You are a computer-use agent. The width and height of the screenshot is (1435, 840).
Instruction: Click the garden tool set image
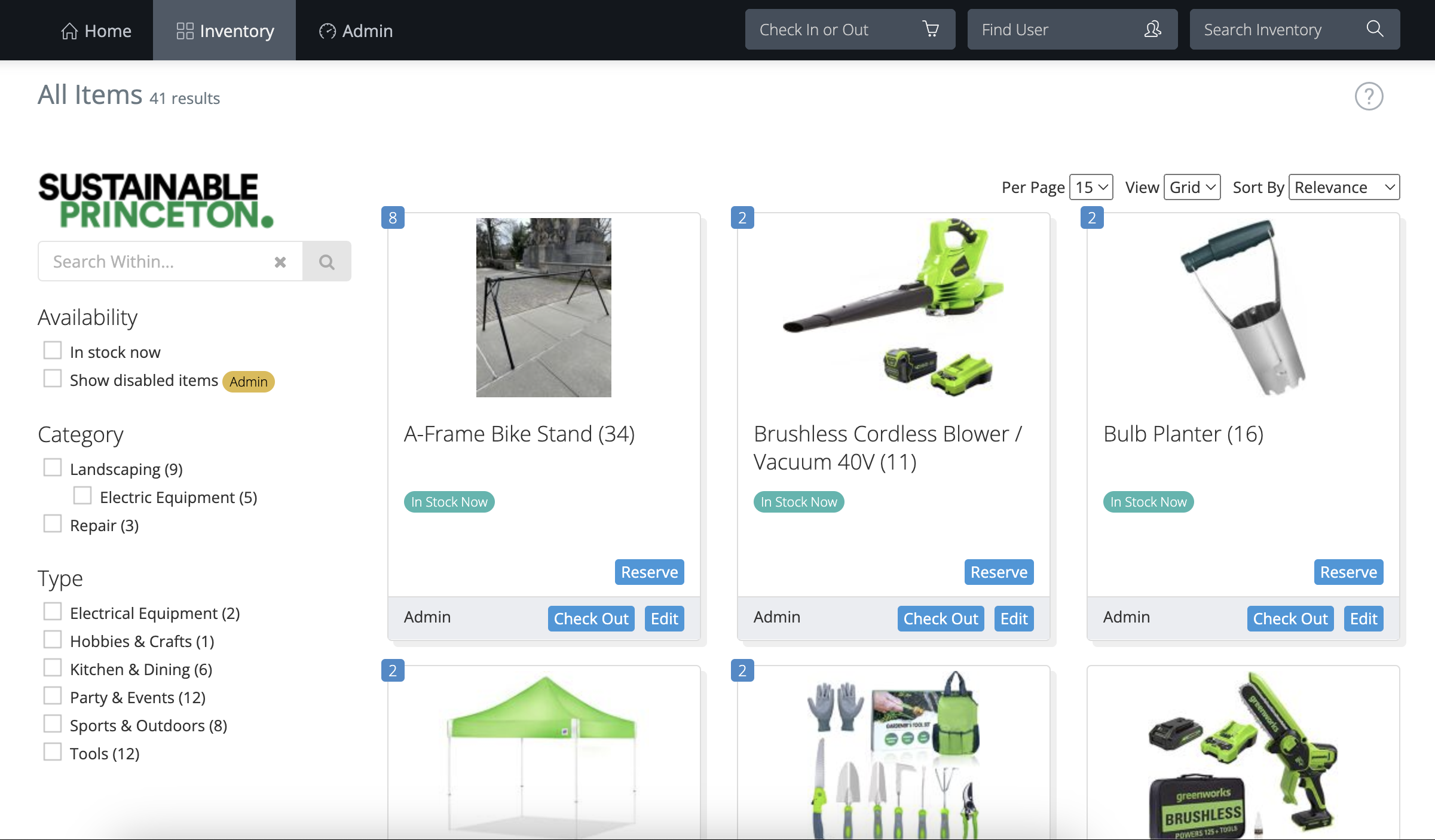point(894,755)
